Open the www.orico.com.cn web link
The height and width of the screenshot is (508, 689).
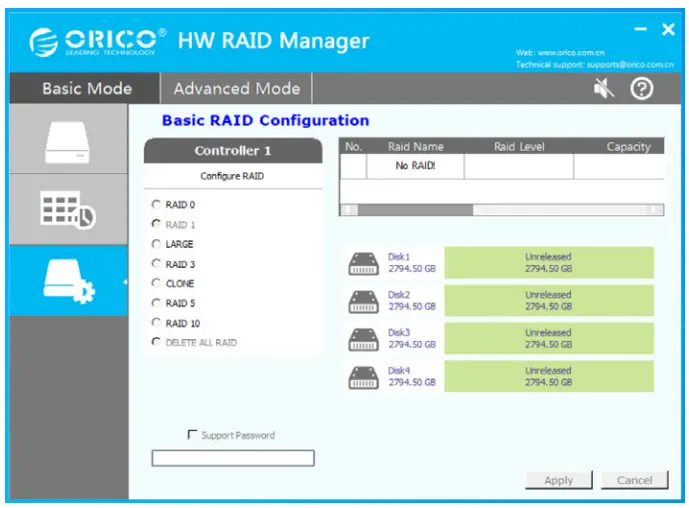pos(571,53)
